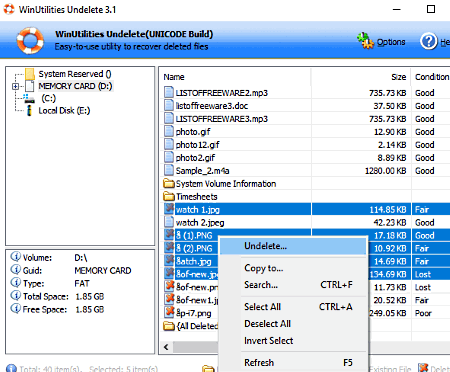450x372 pixels.
Task: Click the System Volume Information folder icon
Action: [169, 183]
